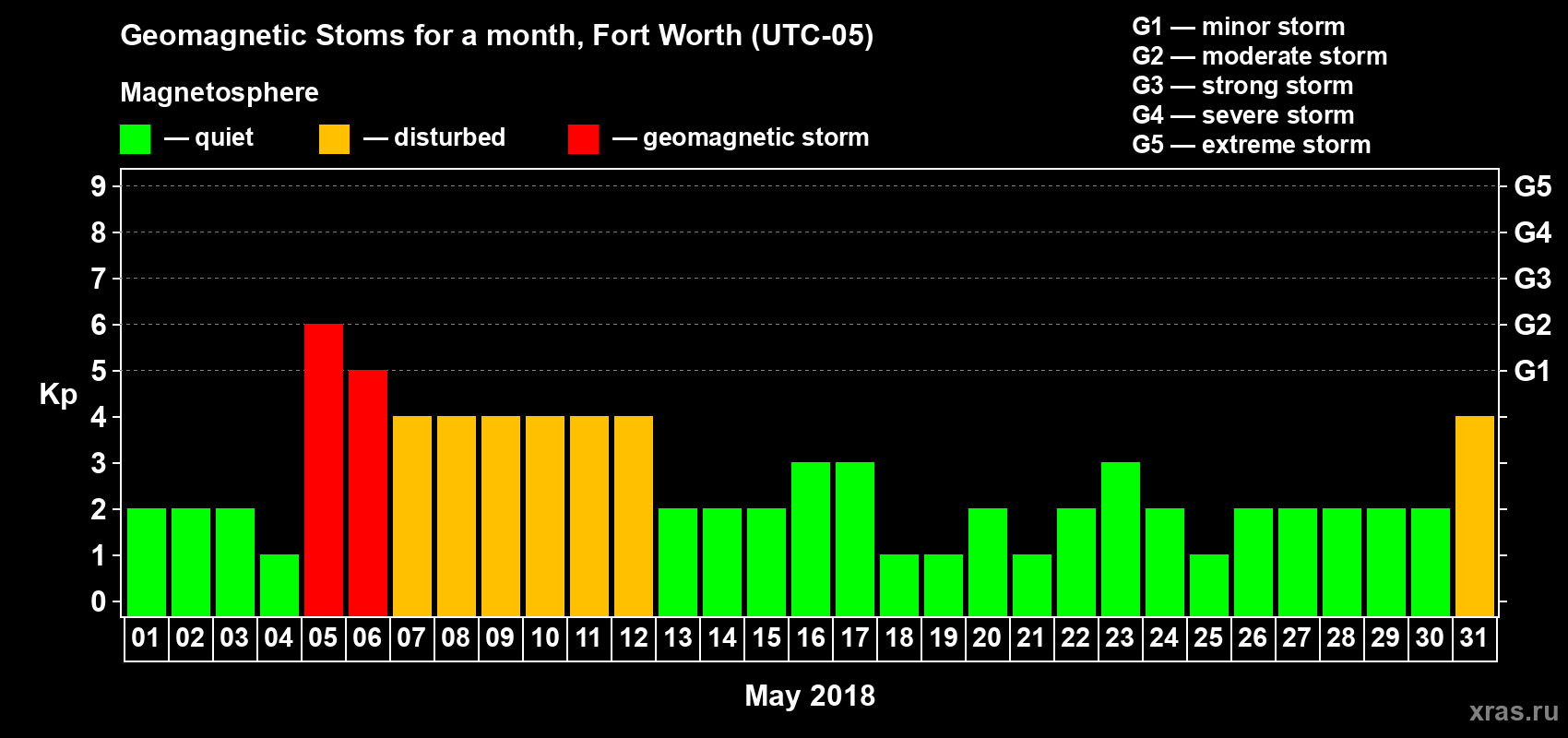Click the date label 10 on the axis
This screenshot has height=738, width=1568.
[544, 637]
